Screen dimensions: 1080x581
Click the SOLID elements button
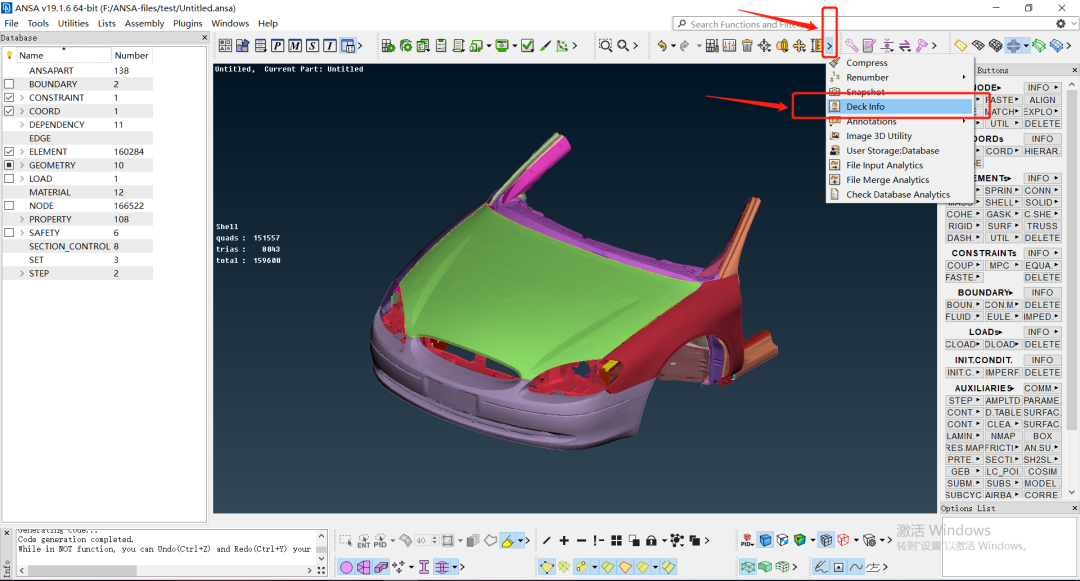tap(1041, 202)
